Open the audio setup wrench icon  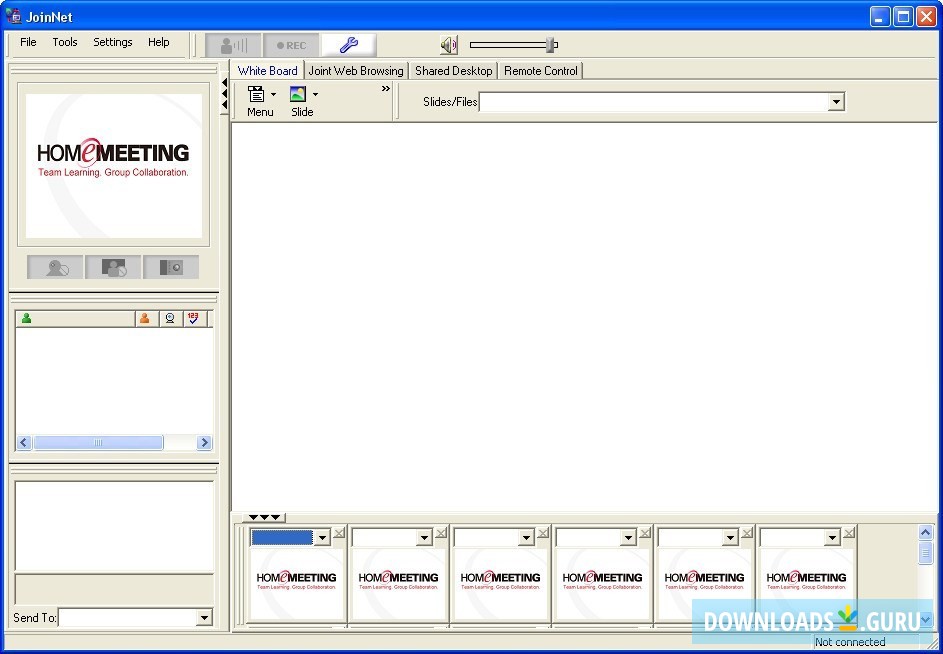coord(346,44)
